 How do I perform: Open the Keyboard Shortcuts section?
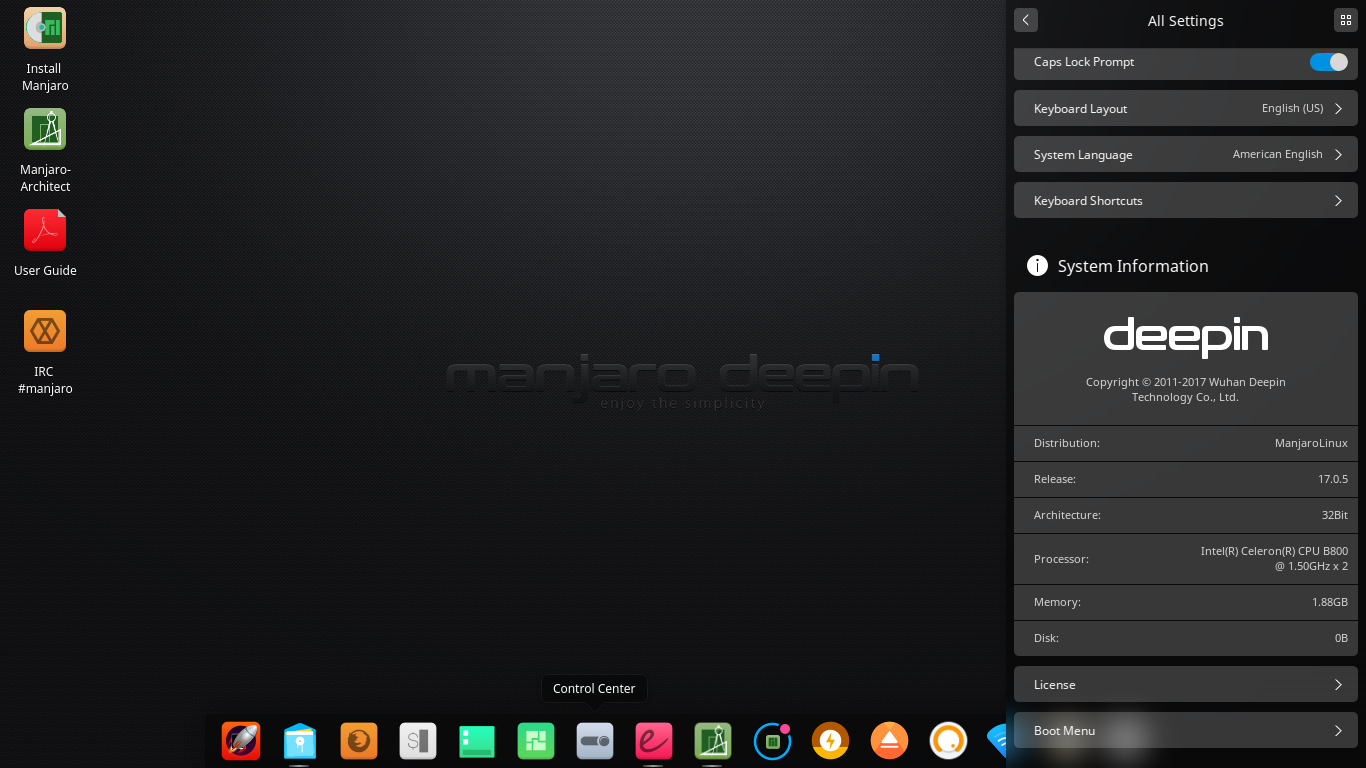click(x=1186, y=200)
